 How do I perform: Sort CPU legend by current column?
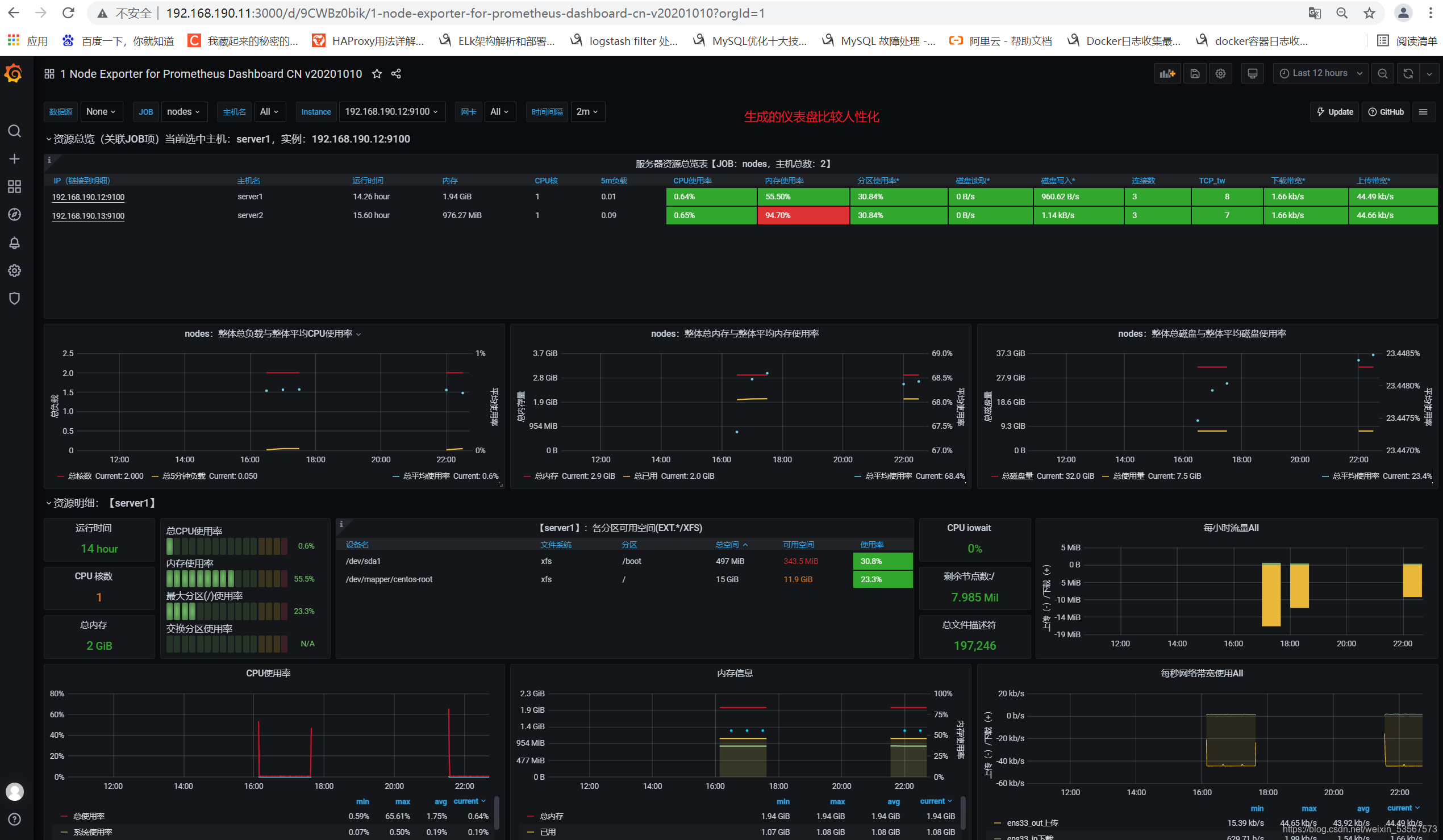click(469, 801)
